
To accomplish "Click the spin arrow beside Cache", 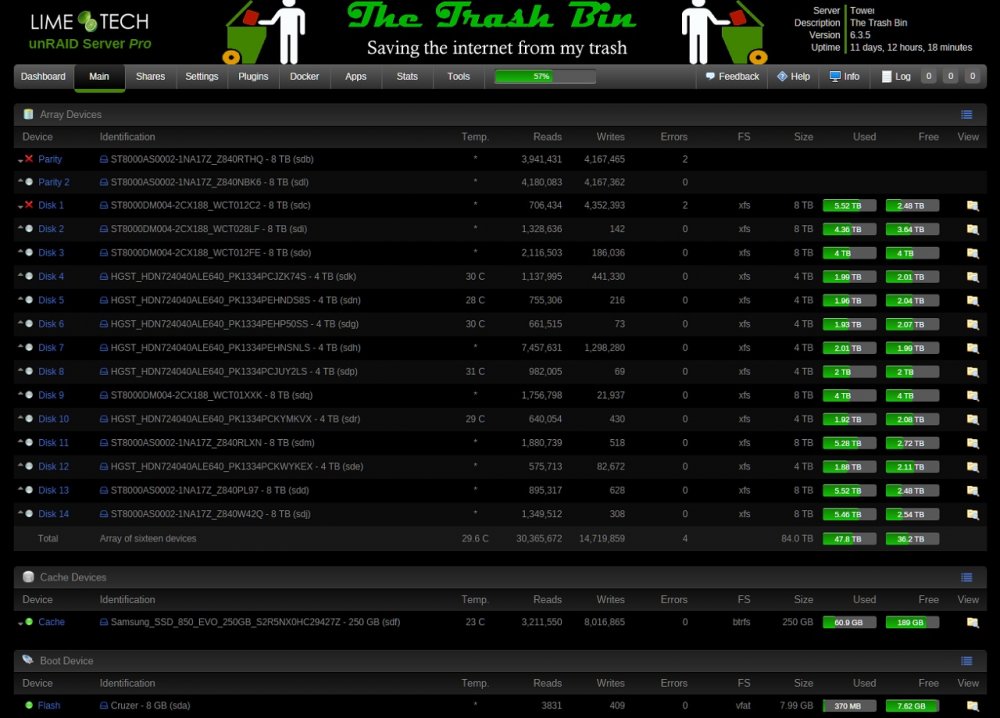I will (x=20, y=624).
